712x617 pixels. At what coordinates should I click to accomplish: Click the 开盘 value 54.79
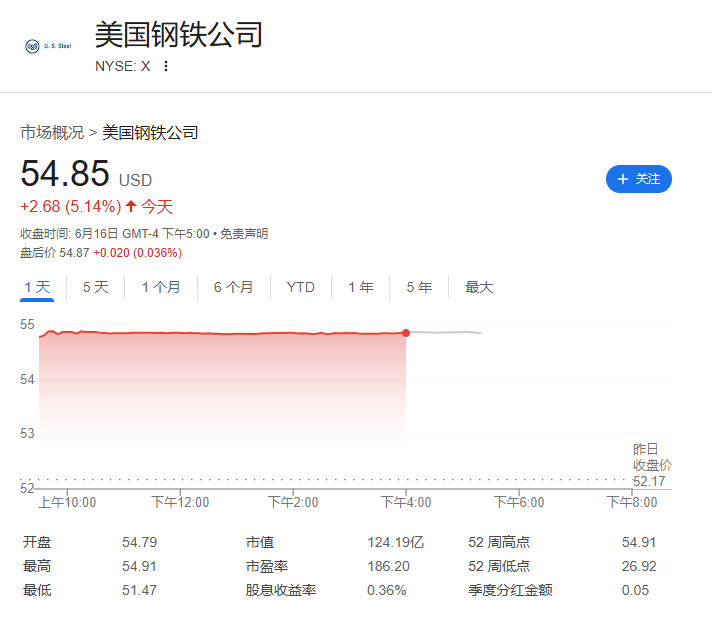pos(139,542)
